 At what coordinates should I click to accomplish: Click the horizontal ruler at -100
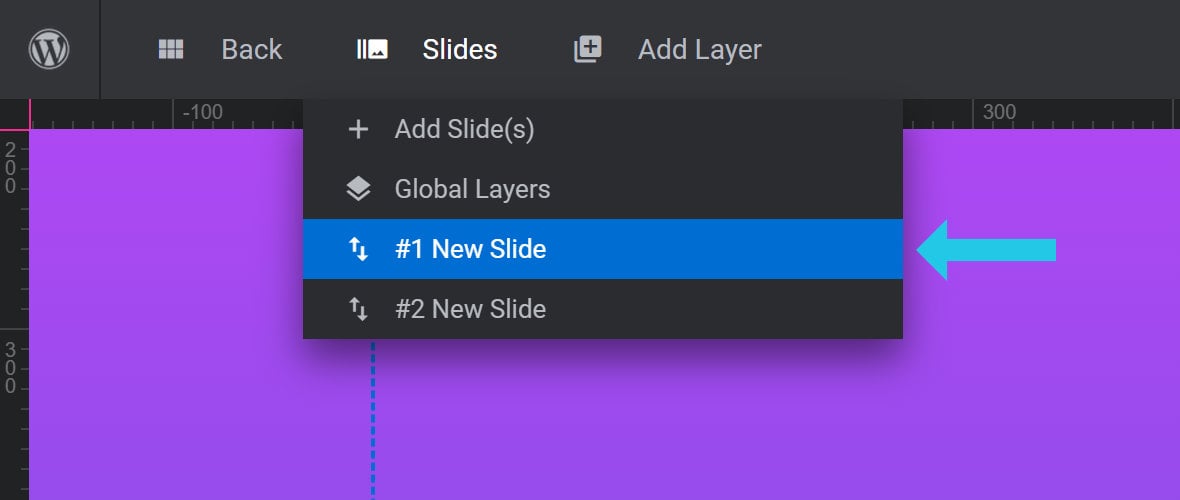[202, 113]
